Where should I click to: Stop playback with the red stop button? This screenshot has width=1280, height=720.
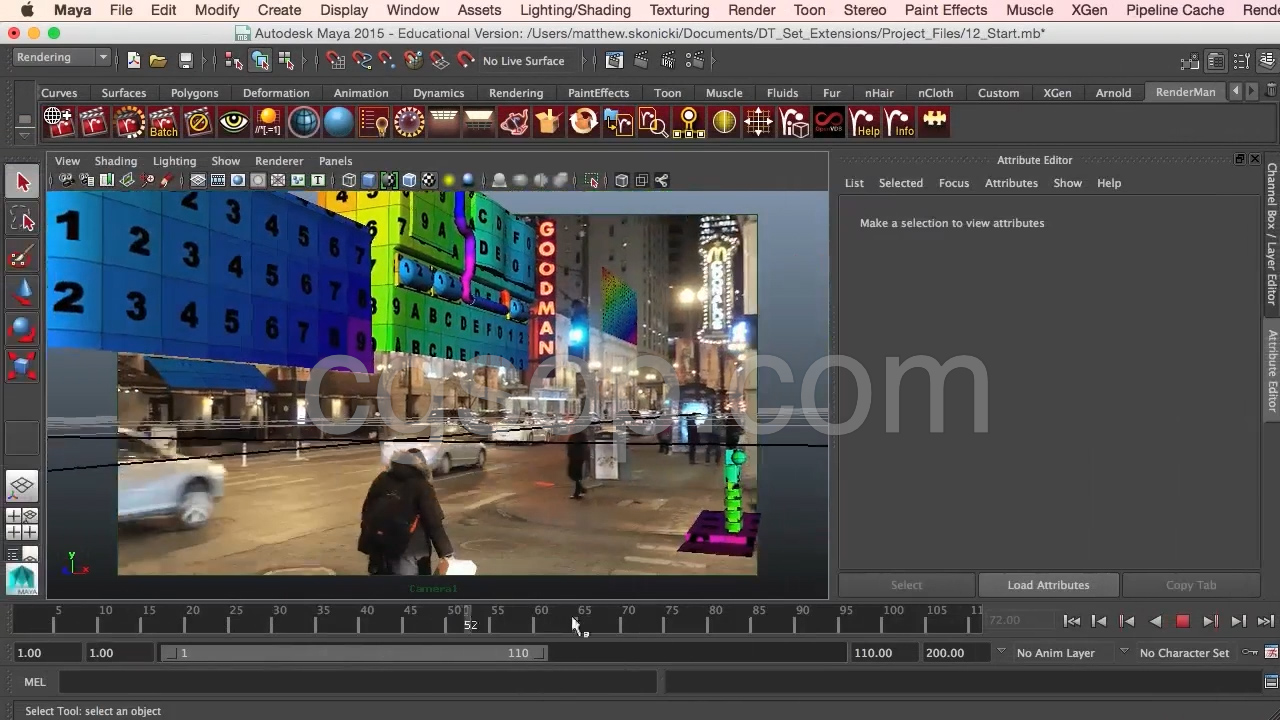[1182, 621]
